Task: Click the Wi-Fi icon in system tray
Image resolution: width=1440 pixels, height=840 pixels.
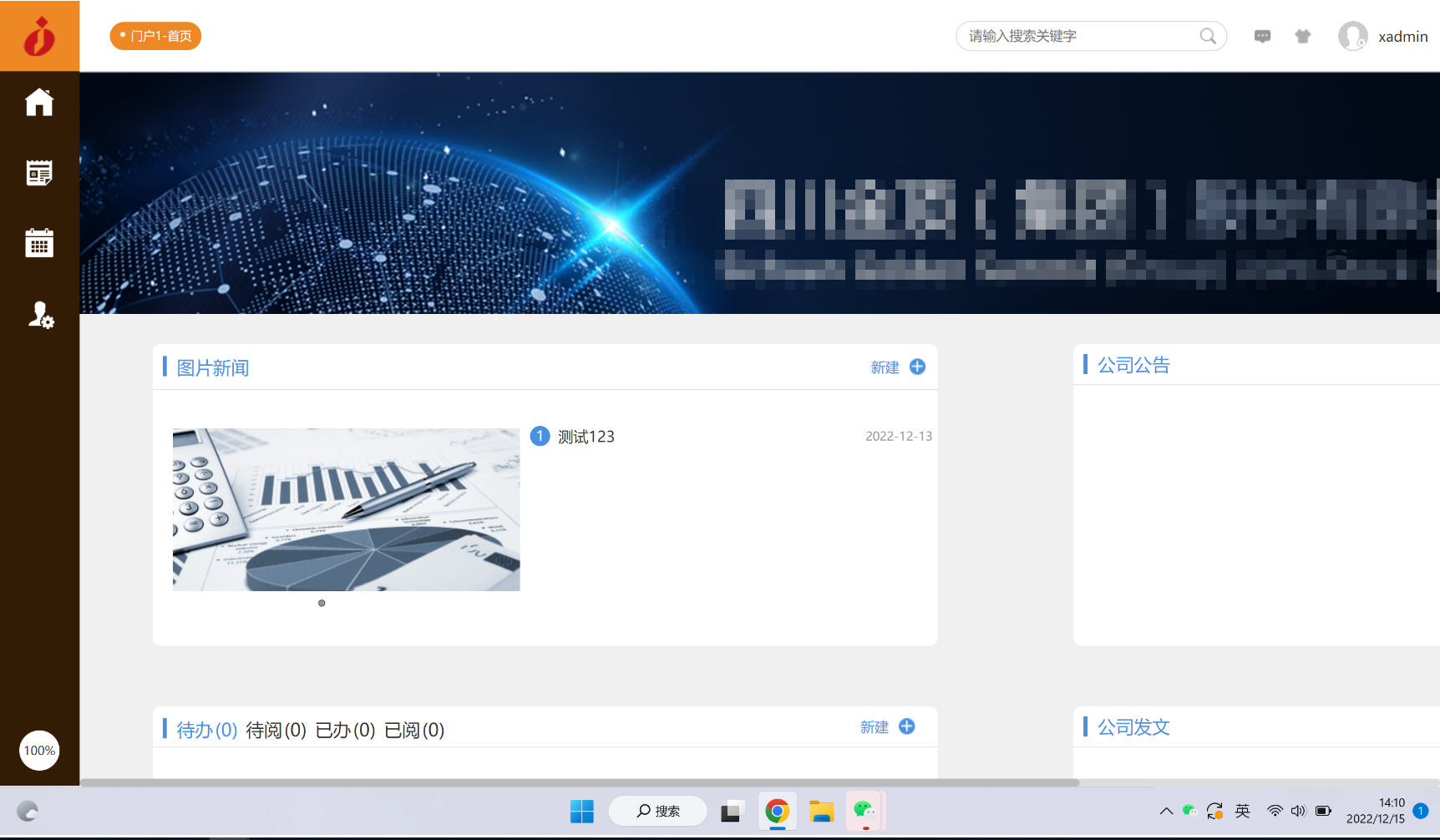Action: (x=1275, y=811)
